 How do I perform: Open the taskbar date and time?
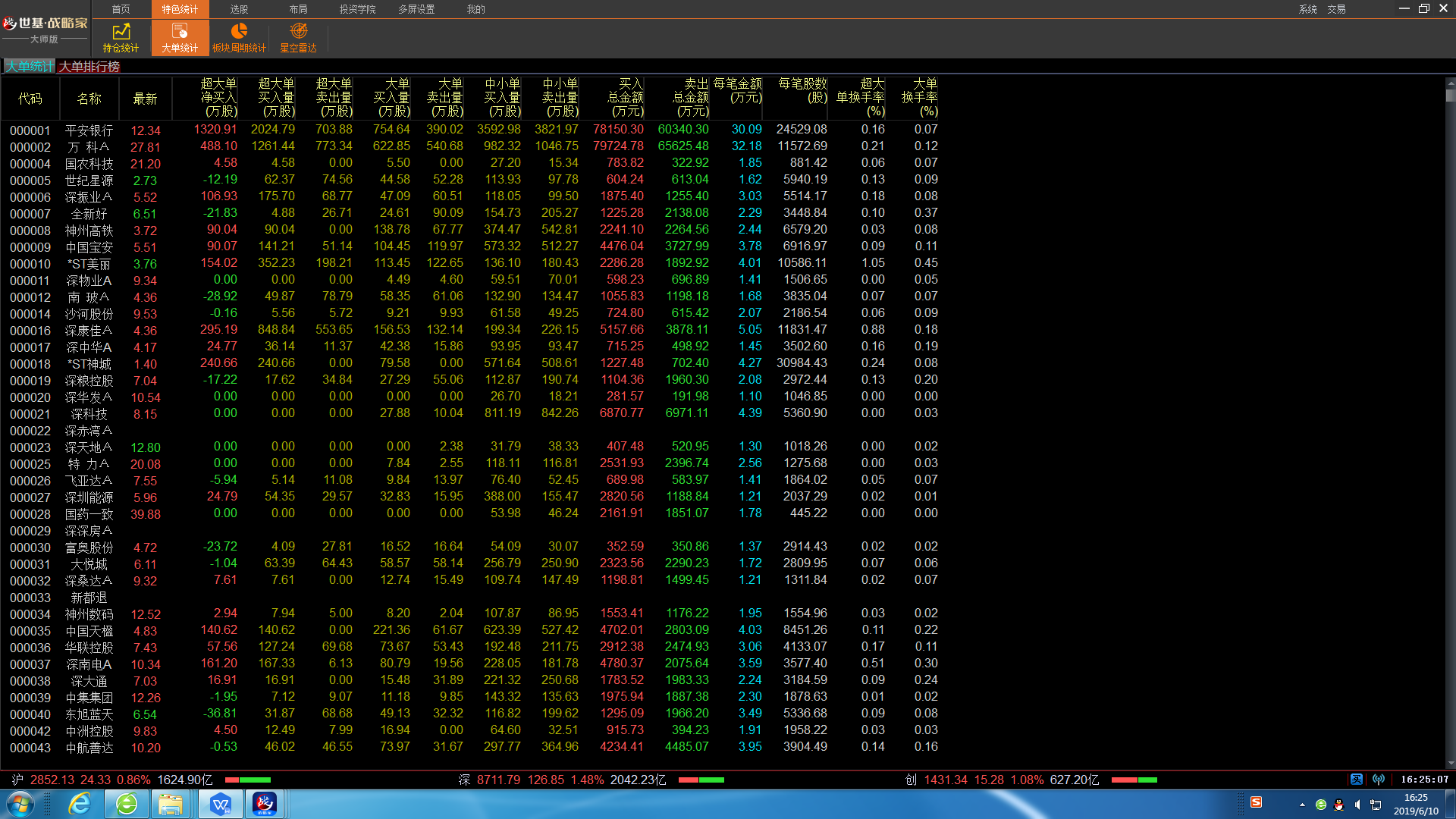click(1416, 804)
